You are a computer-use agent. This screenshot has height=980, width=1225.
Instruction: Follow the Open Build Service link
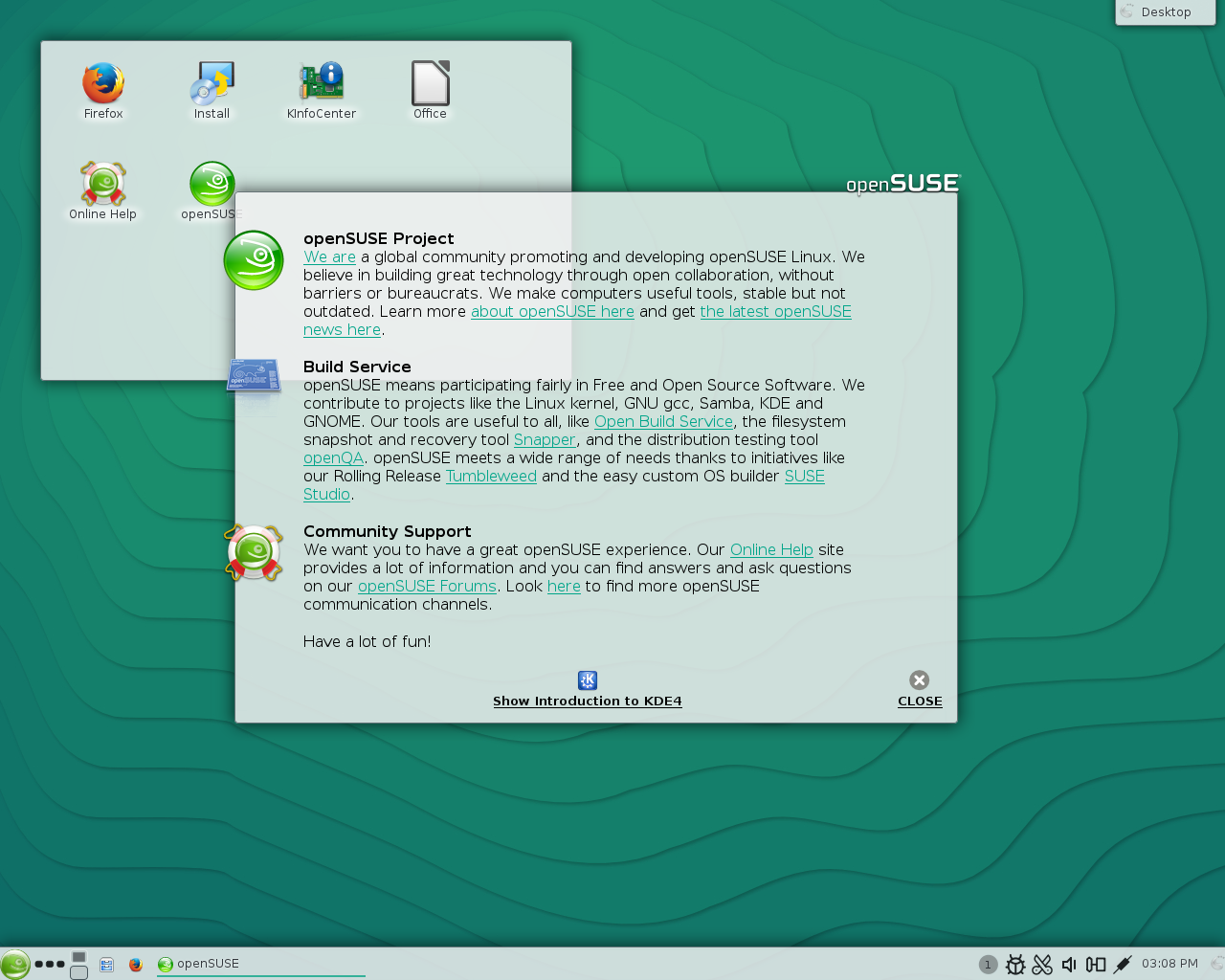663,421
